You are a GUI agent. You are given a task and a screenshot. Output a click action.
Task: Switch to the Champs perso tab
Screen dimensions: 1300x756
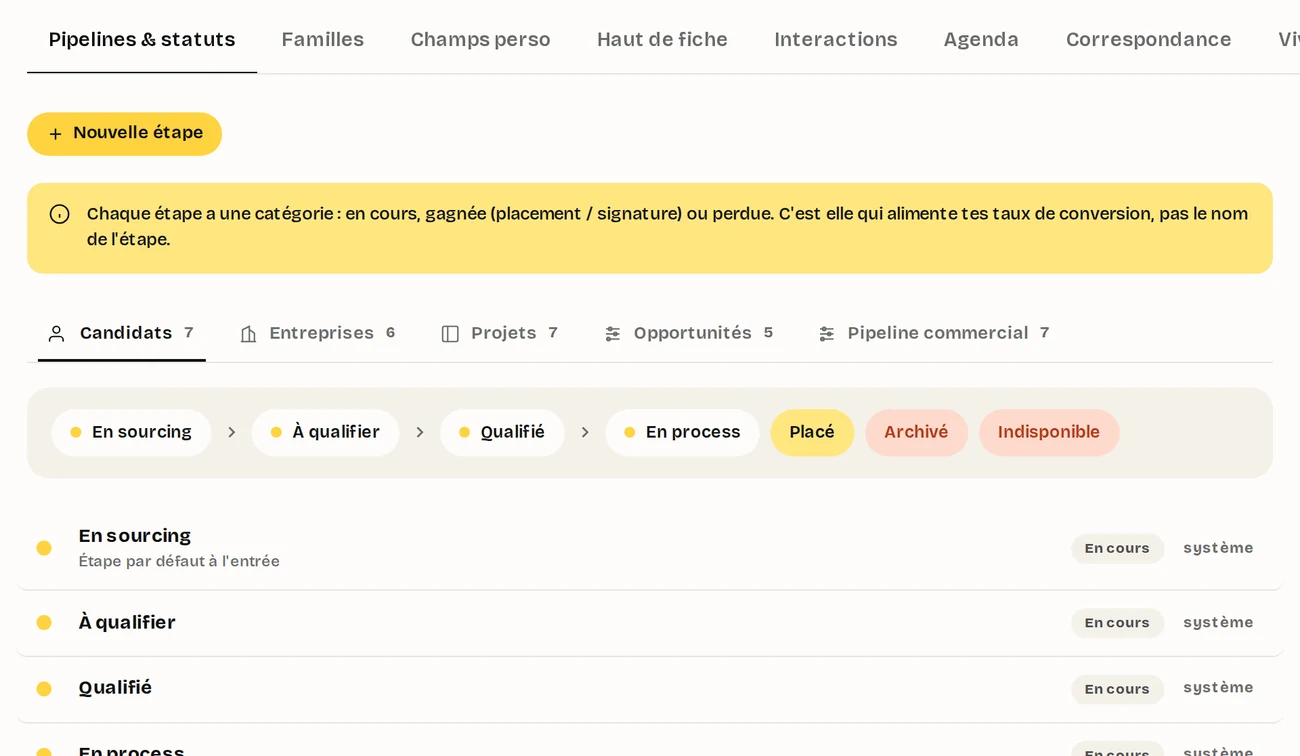(480, 40)
